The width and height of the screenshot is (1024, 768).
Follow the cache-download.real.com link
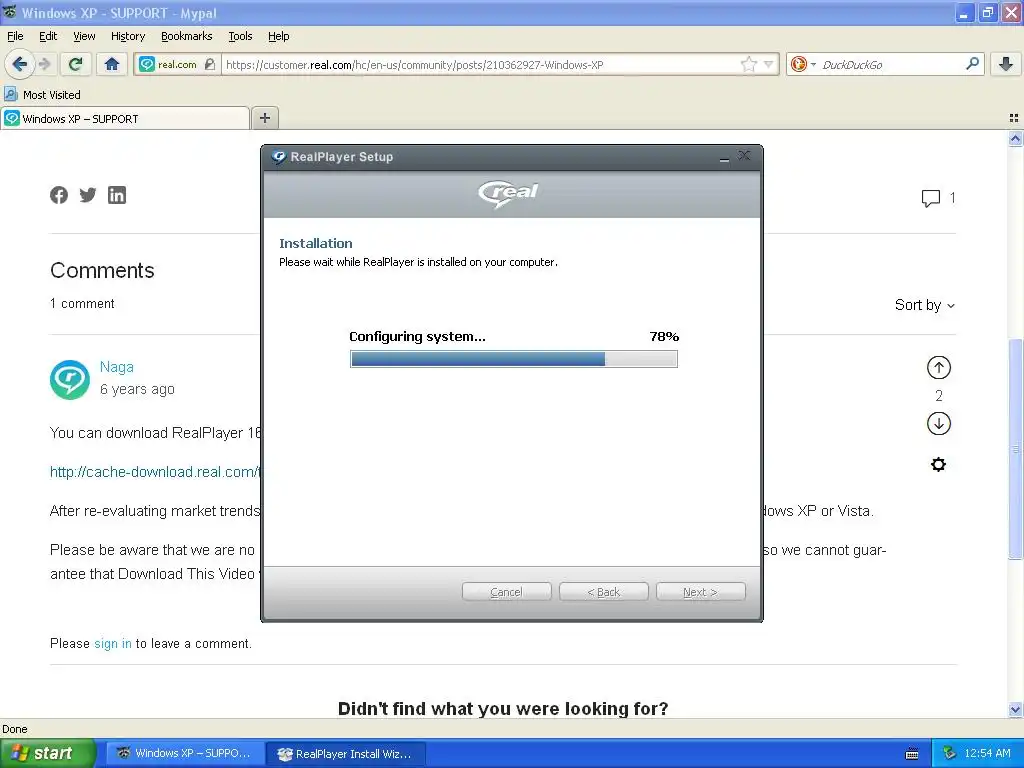(155, 472)
